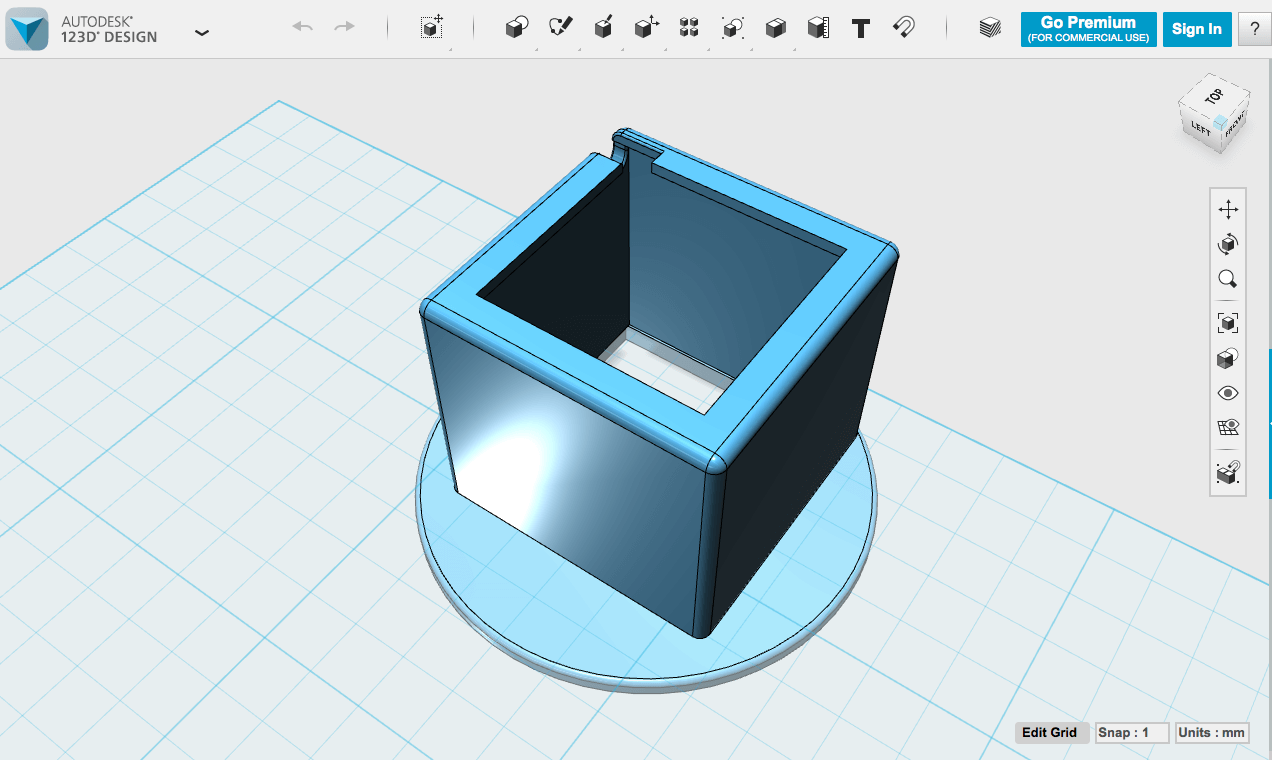
Task: Click the Autodesk 123D Design logo
Action: pos(27,29)
